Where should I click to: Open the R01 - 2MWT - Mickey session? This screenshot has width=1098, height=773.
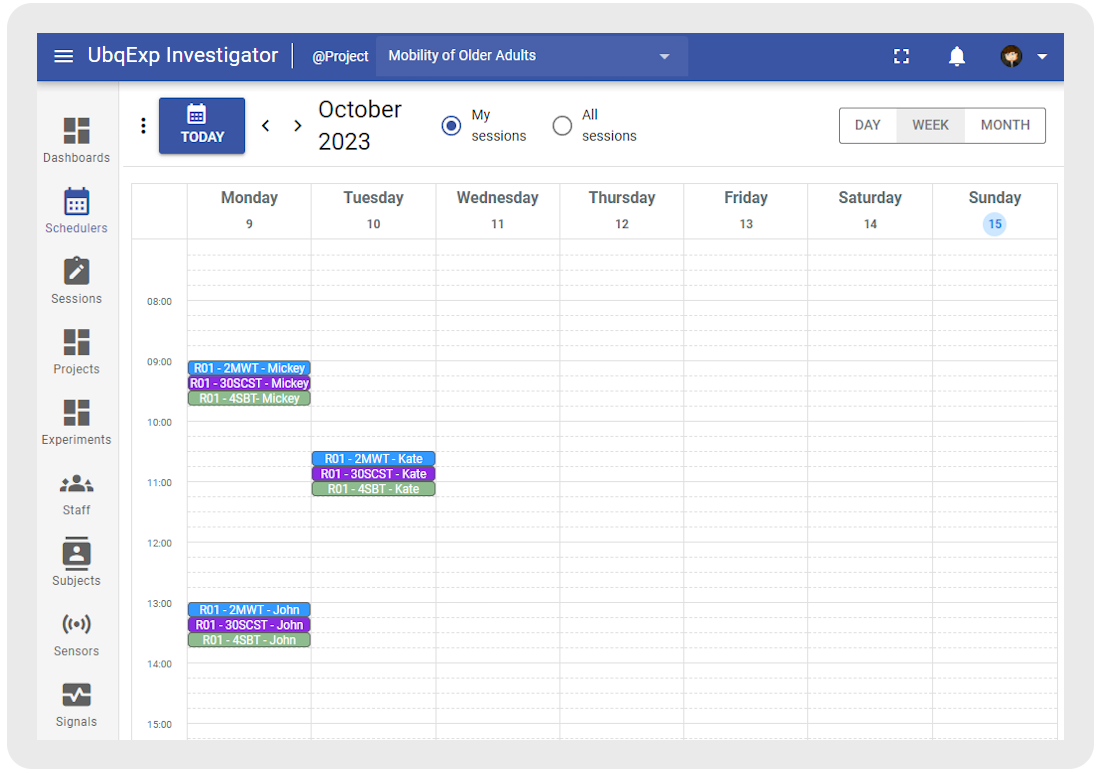pyautogui.click(x=249, y=368)
